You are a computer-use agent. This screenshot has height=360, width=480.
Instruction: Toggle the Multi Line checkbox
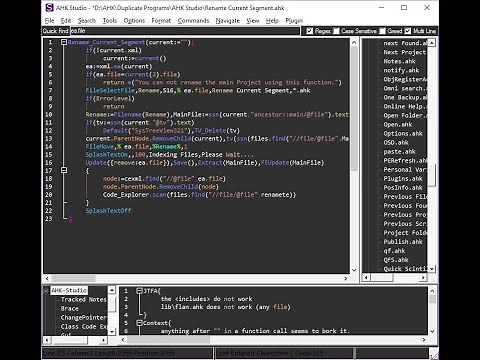[408, 31]
